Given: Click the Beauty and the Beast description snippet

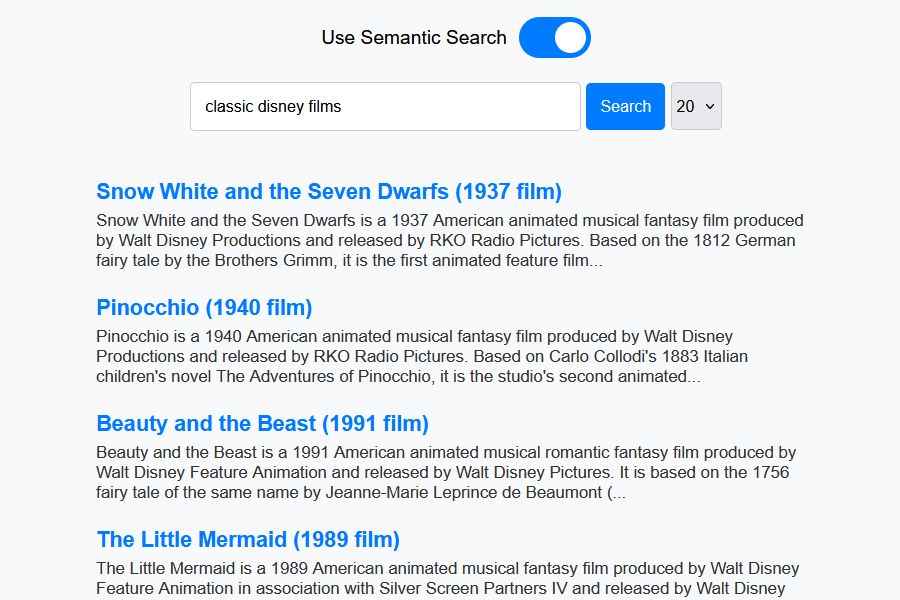Looking at the screenshot, I should 445,472.
